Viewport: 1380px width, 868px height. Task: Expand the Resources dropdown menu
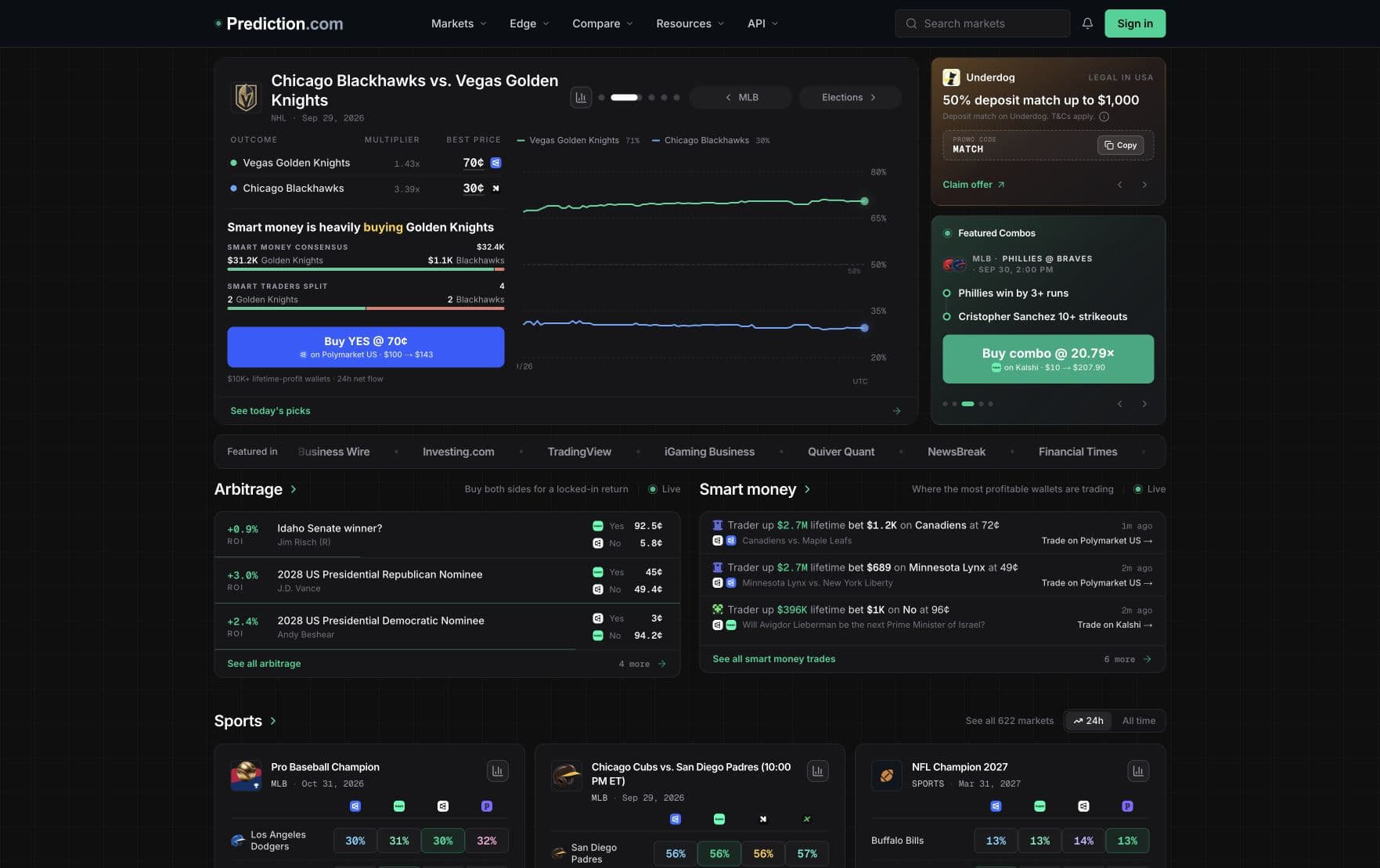pyautogui.click(x=690, y=23)
